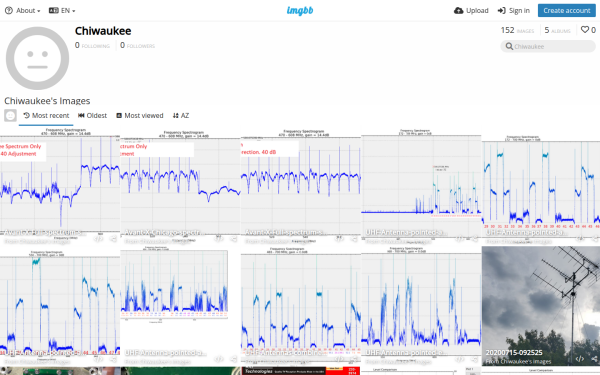Click the search magnifier icon
The image size is (600, 375).
pos(509,46)
